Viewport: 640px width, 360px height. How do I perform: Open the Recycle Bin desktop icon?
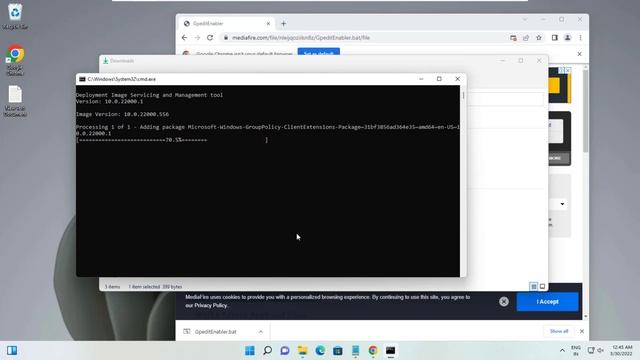coord(15,16)
